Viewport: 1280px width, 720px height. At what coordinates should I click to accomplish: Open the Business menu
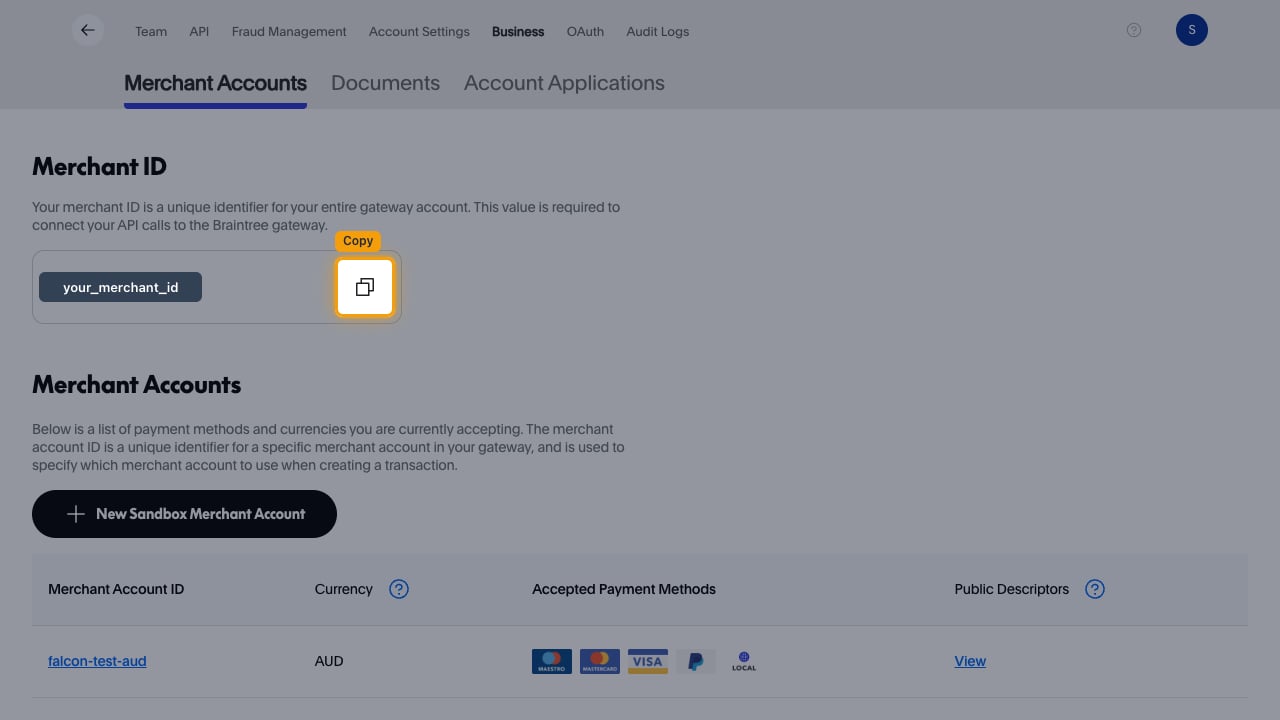[518, 31]
